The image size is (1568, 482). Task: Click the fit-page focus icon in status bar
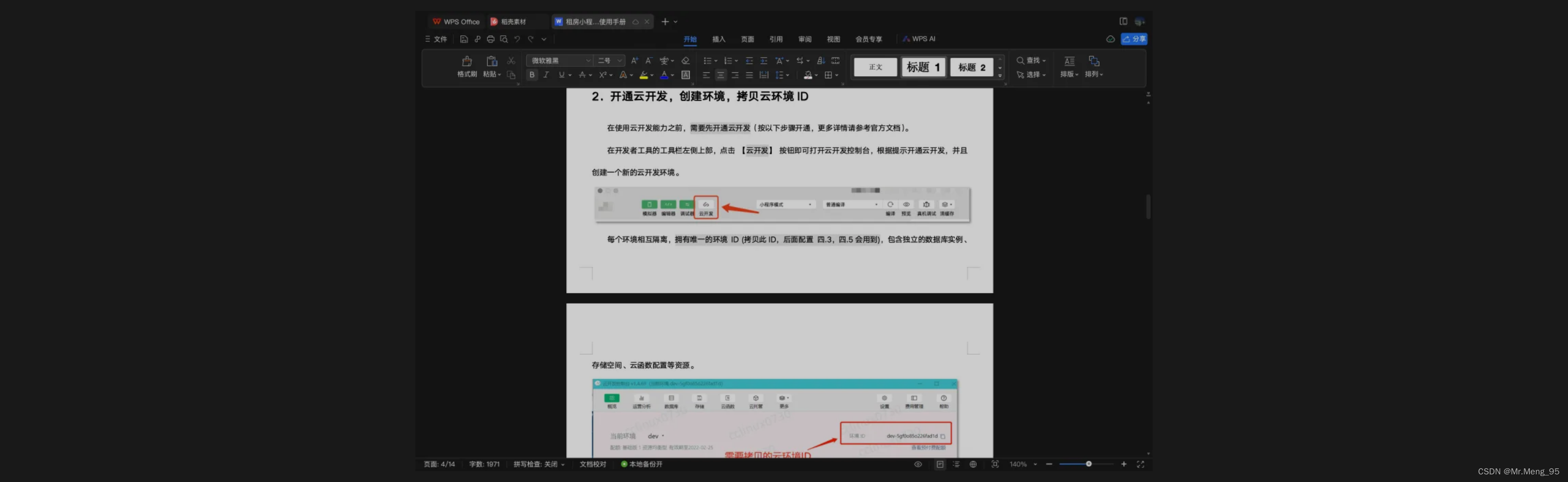995,465
